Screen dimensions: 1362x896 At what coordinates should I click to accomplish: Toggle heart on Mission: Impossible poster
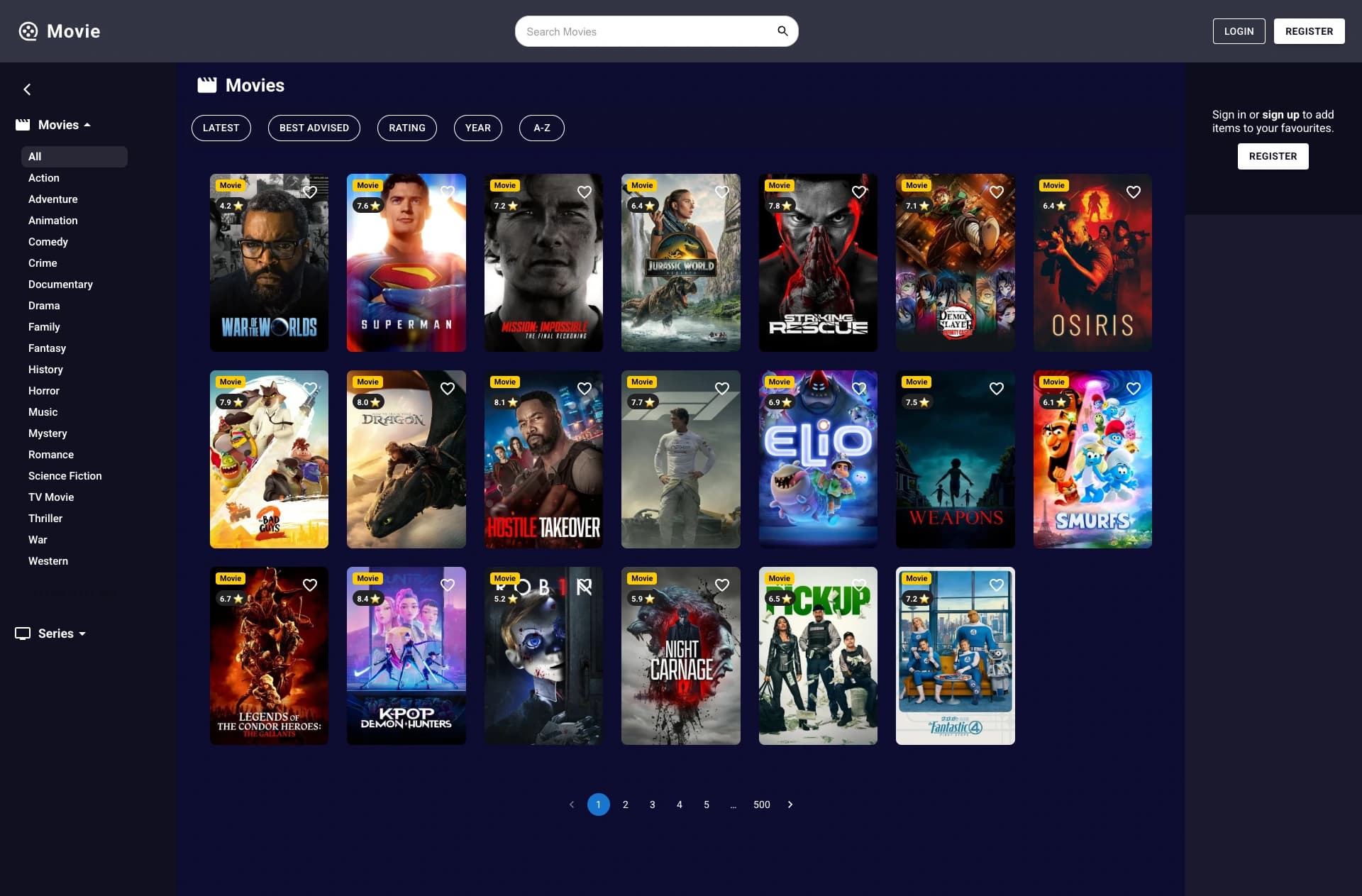click(585, 192)
